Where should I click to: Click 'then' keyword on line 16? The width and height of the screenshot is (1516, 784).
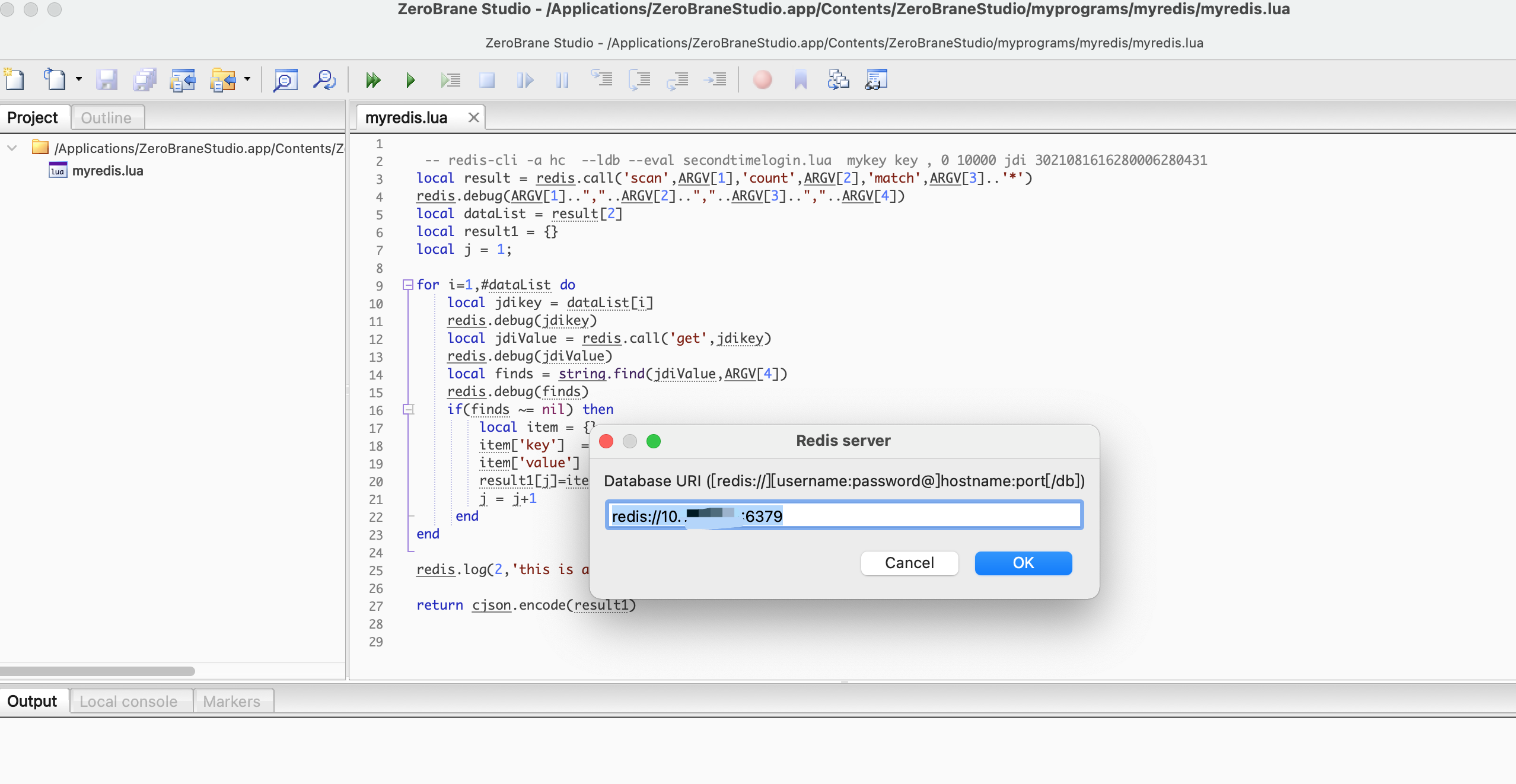598,409
